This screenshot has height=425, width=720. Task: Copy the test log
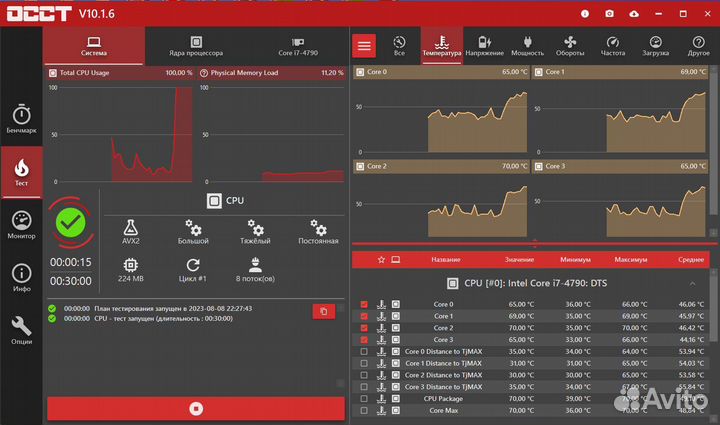(324, 311)
